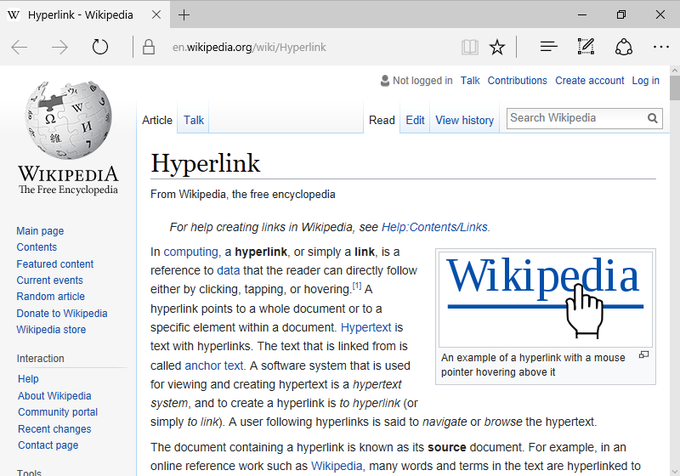Click the Refresh page icon
Viewport: 680px width, 476px height.
[x=100, y=47]
